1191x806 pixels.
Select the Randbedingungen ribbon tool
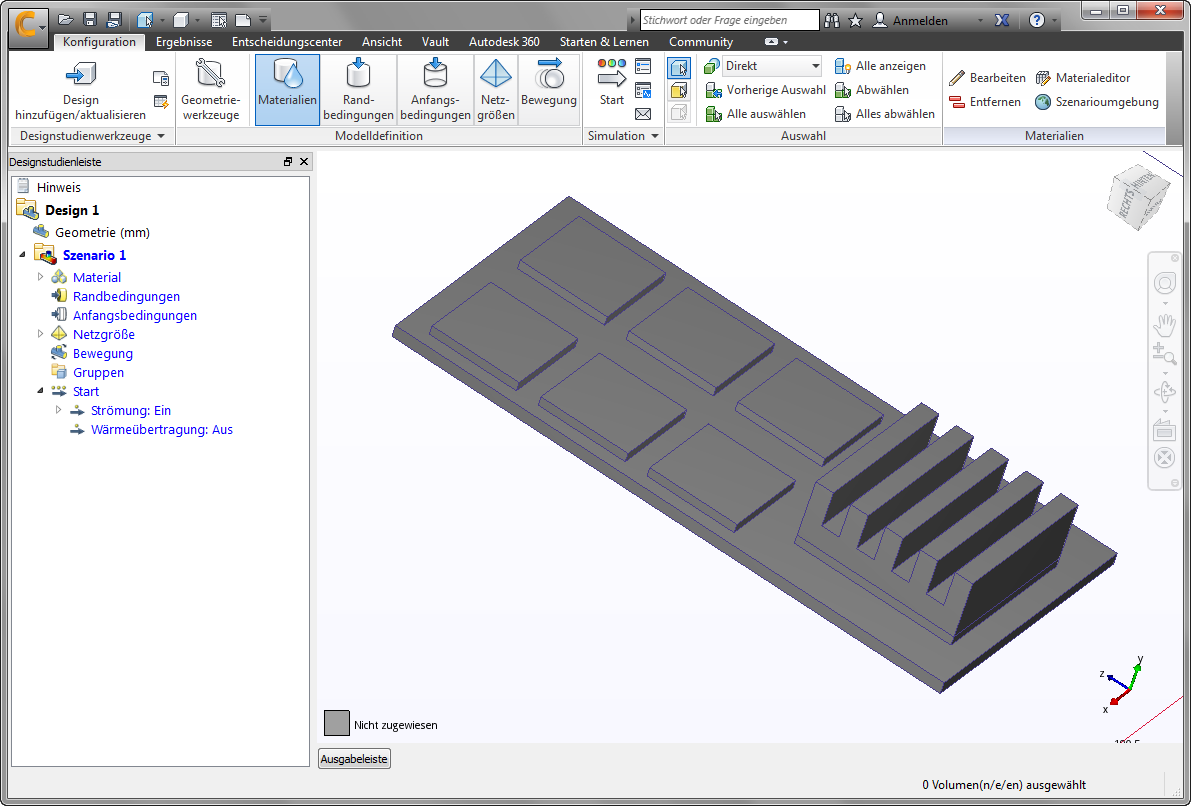(358, 90)
